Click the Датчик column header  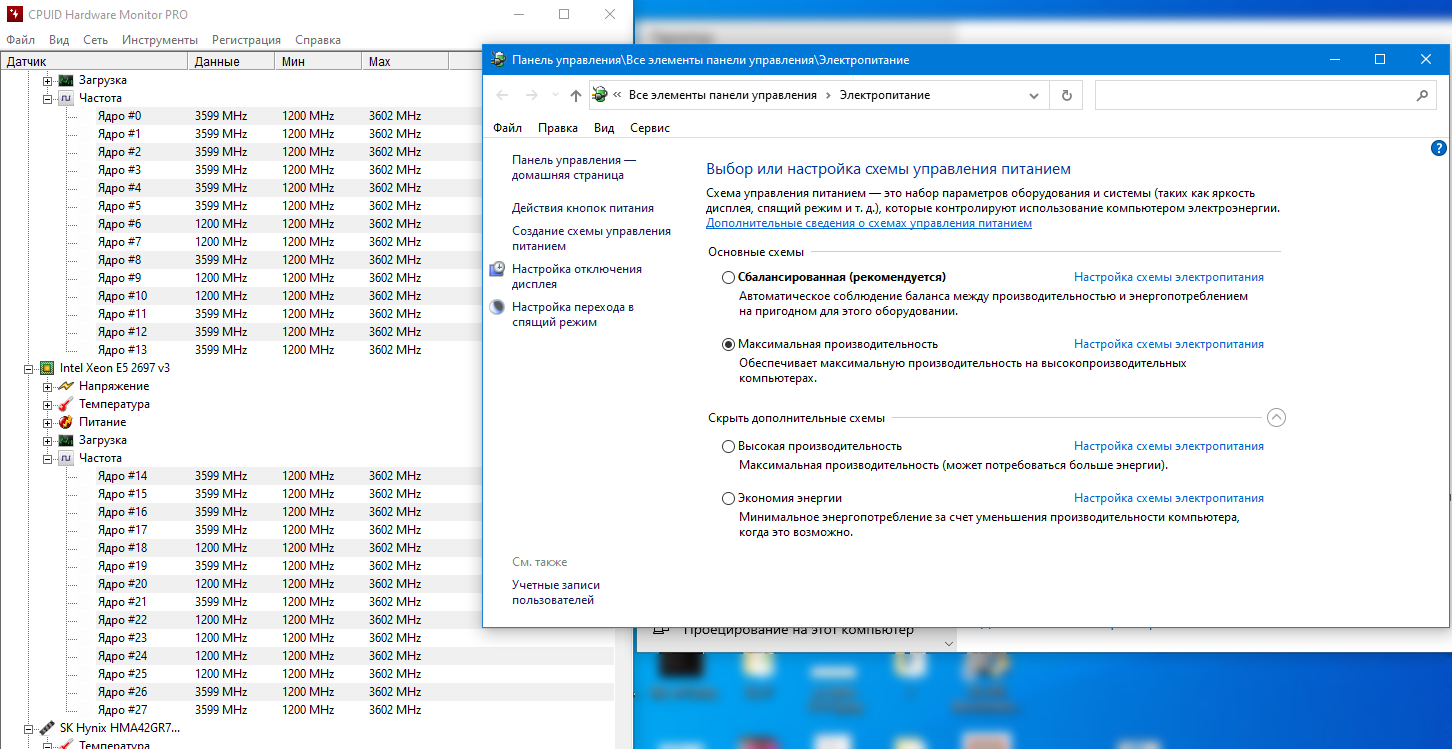click(x=94, y=62)
